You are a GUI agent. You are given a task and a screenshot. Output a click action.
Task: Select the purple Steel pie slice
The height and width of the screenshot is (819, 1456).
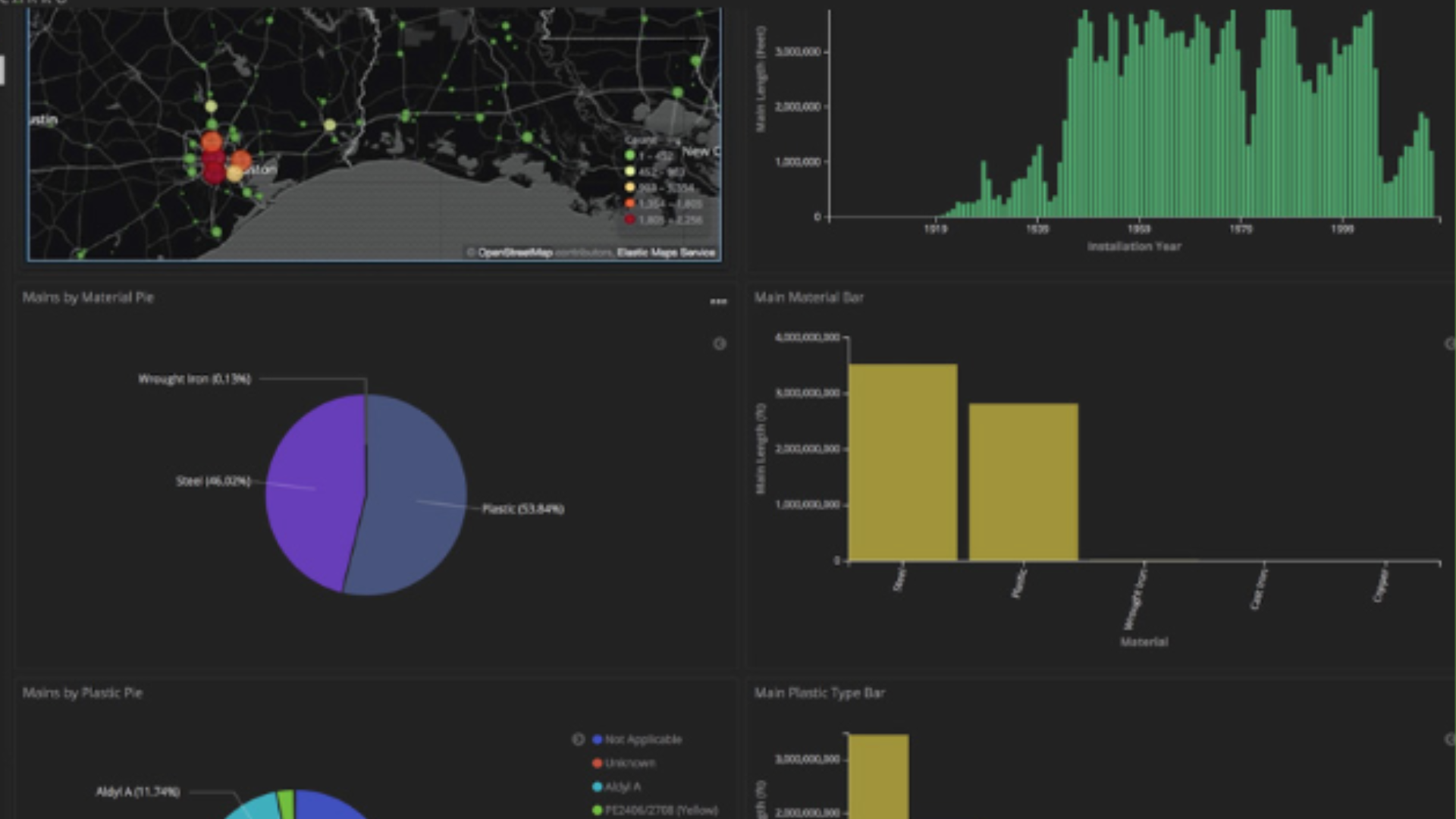tap(315, 493)
